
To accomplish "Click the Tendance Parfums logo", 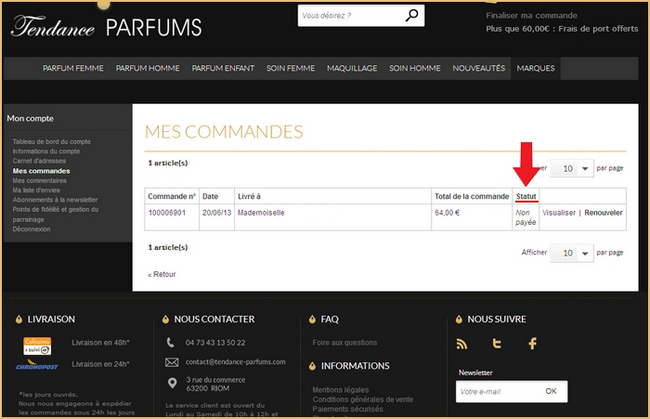I will point(107,27).
